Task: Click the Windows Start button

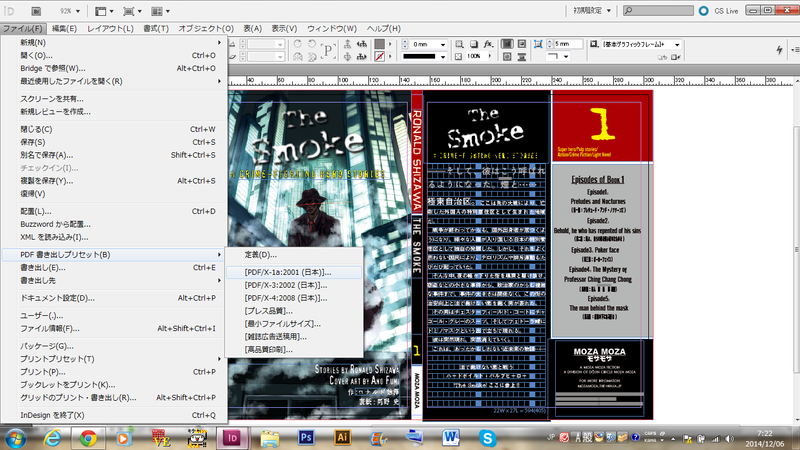Action: 15,439
